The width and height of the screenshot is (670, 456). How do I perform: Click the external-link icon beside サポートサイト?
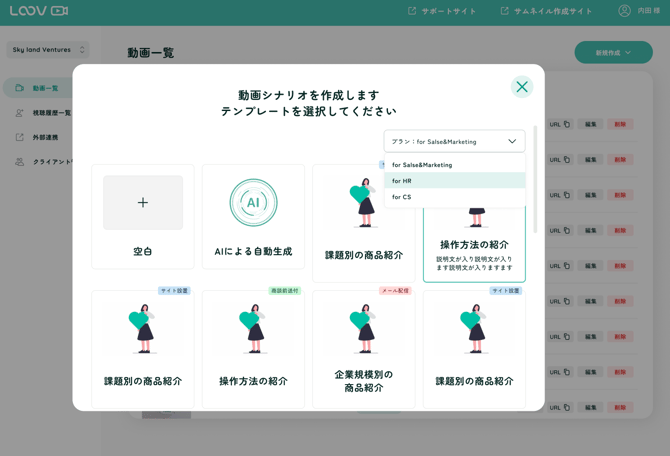412,11
